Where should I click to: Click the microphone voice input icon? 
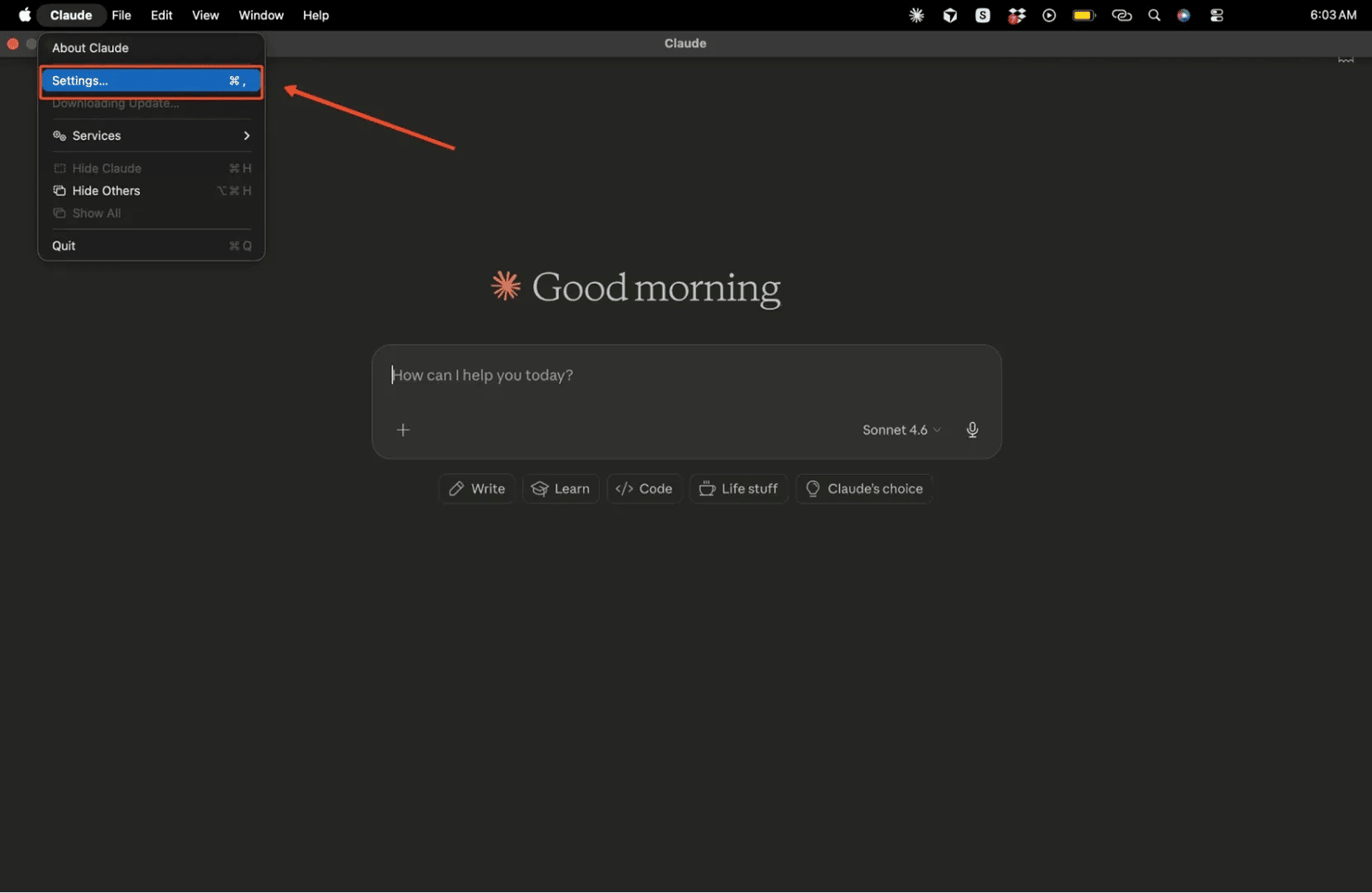(x=972, y=429)
